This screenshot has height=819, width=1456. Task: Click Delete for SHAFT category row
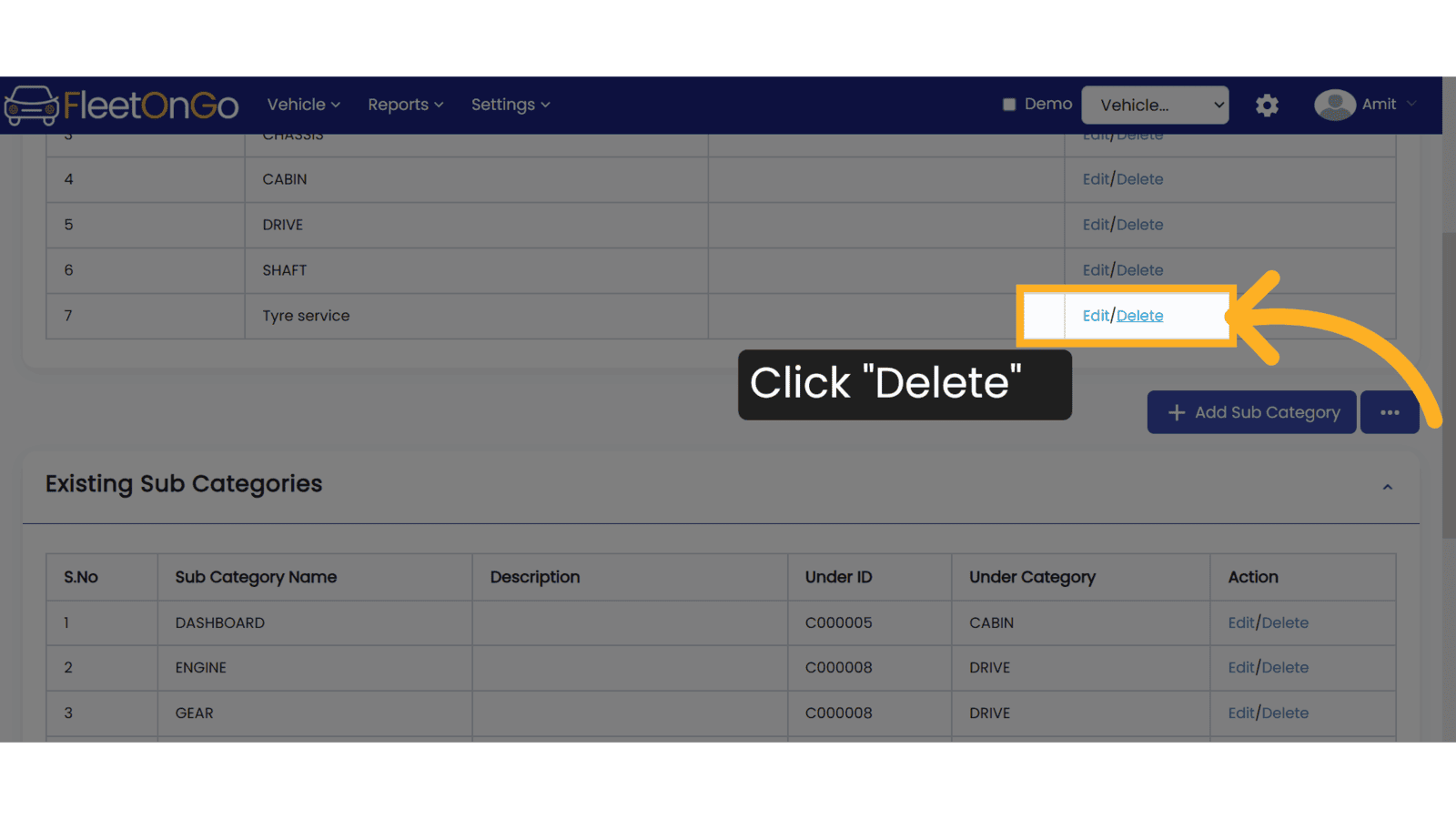[x=1139, y=270]
